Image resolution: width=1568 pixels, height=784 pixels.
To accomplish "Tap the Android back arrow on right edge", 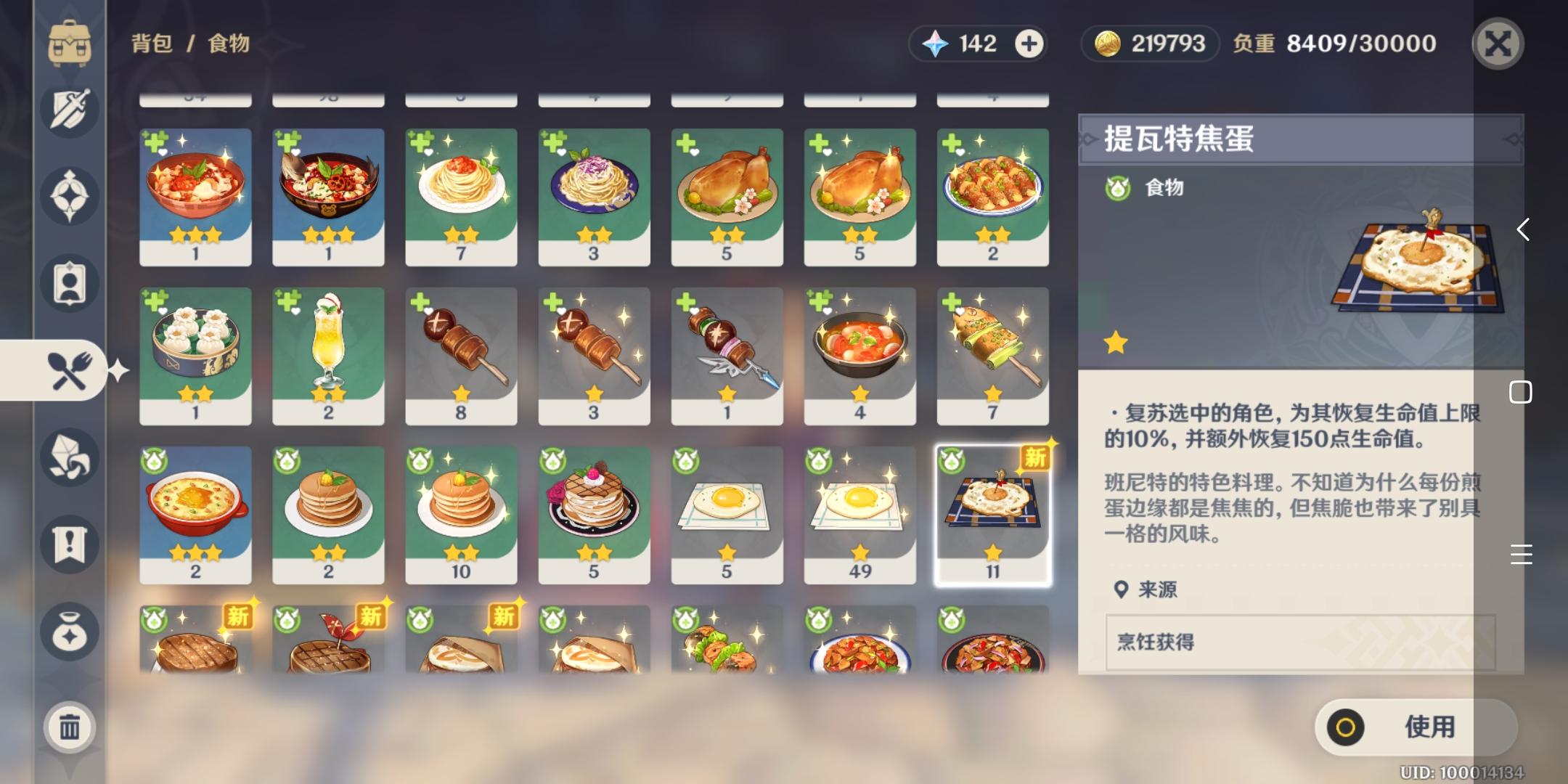I will (x=1522, y=230).
